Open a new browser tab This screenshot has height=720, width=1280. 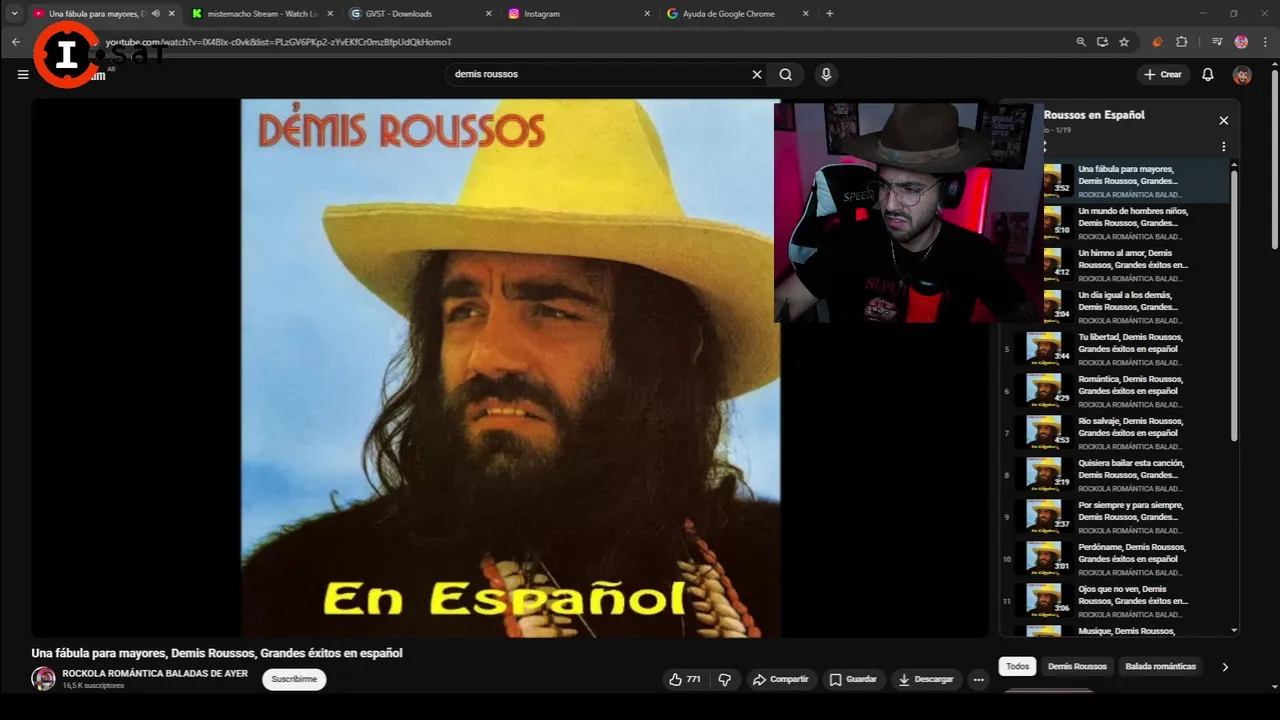point(830,14)
